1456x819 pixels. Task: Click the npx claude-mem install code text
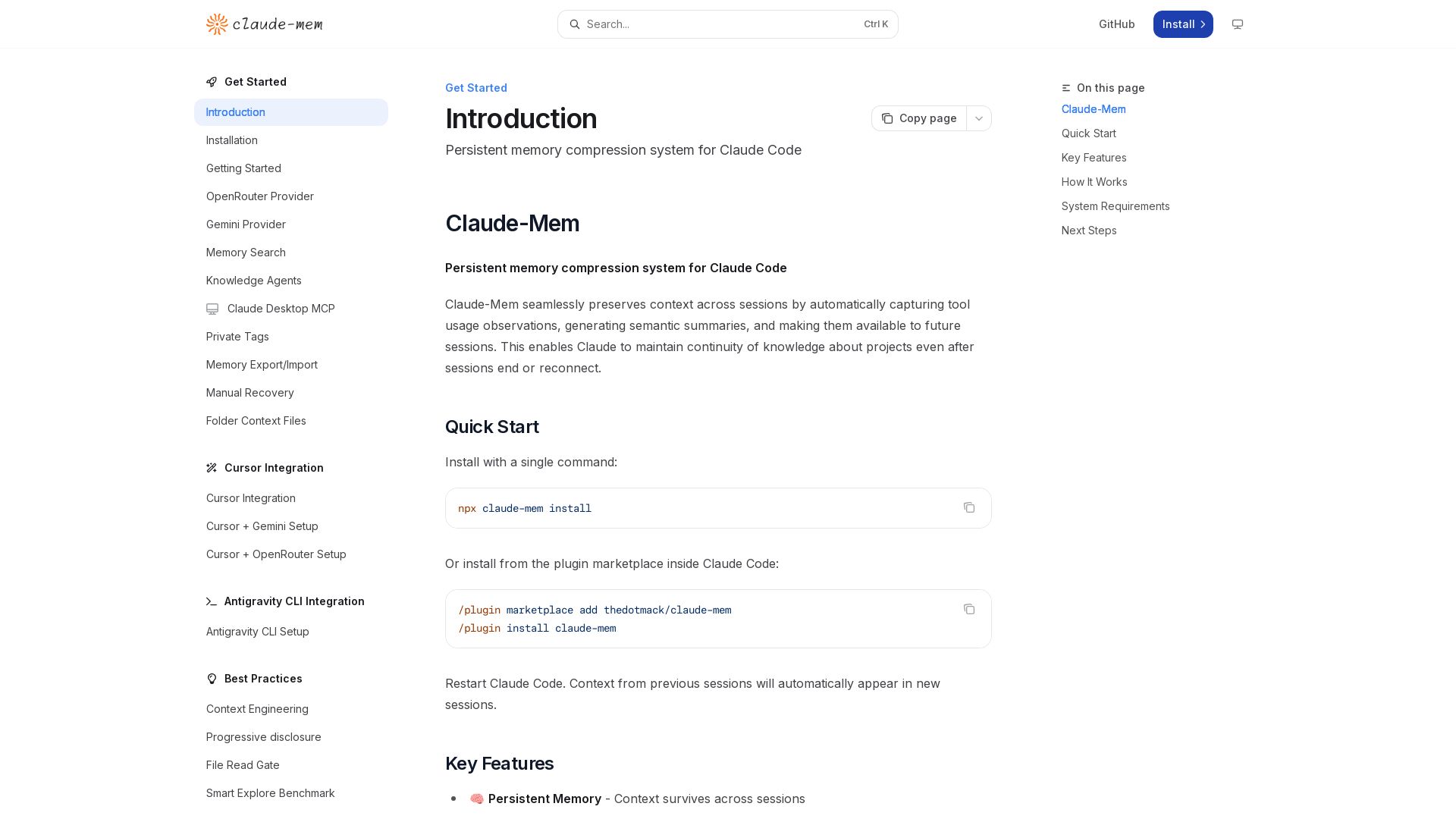click(x=525, y=508)
